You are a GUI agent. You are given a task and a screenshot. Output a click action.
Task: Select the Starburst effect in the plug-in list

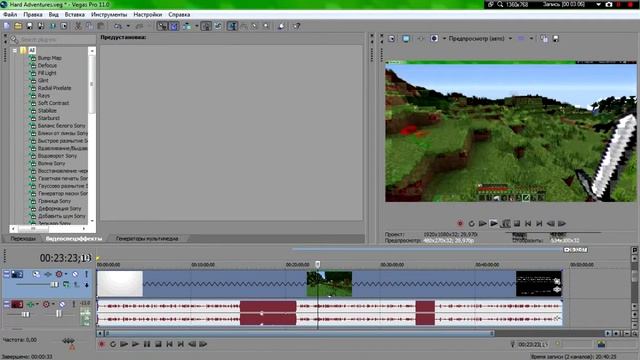point(49,118)
